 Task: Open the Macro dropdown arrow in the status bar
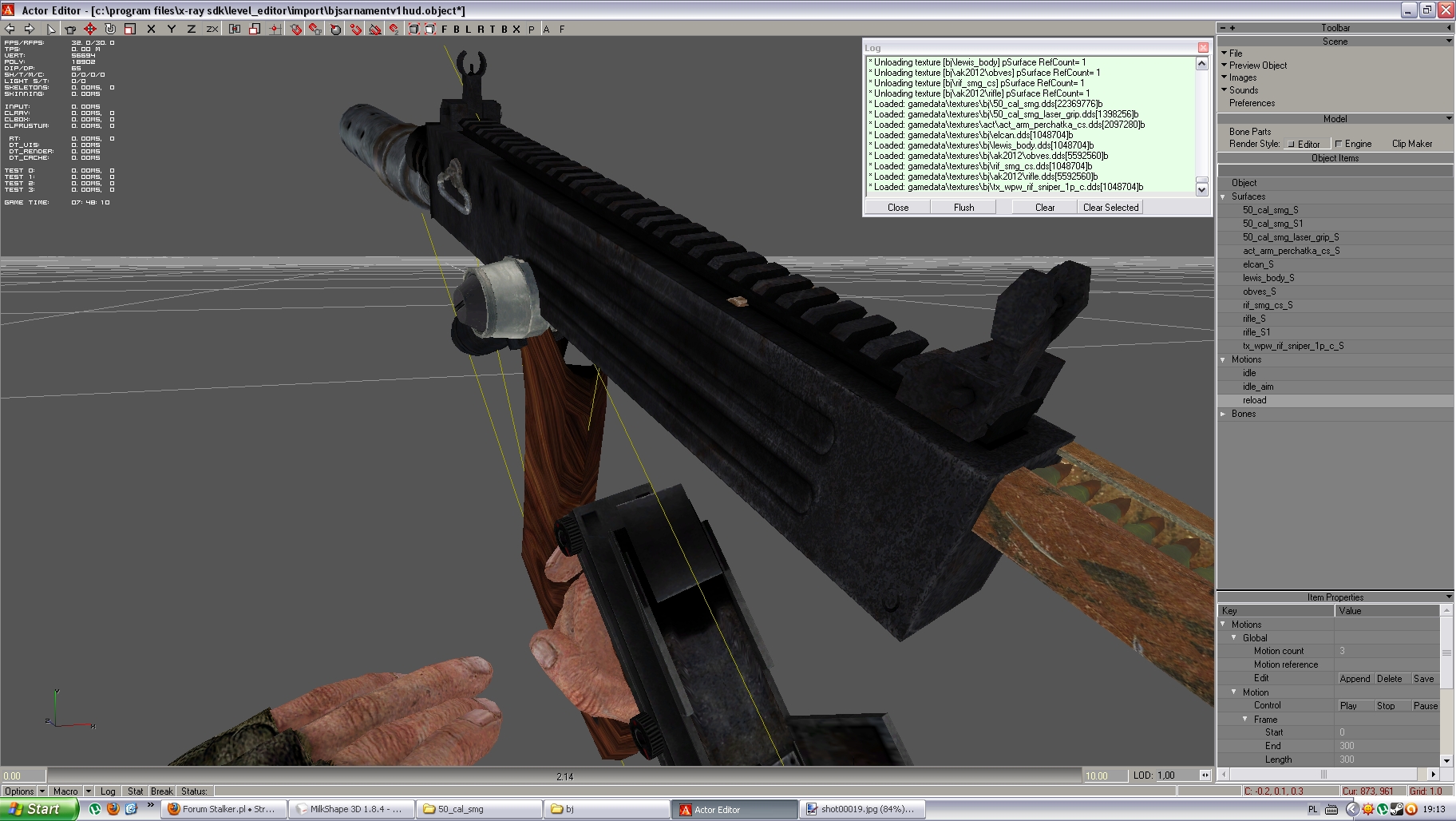point(88,791)
